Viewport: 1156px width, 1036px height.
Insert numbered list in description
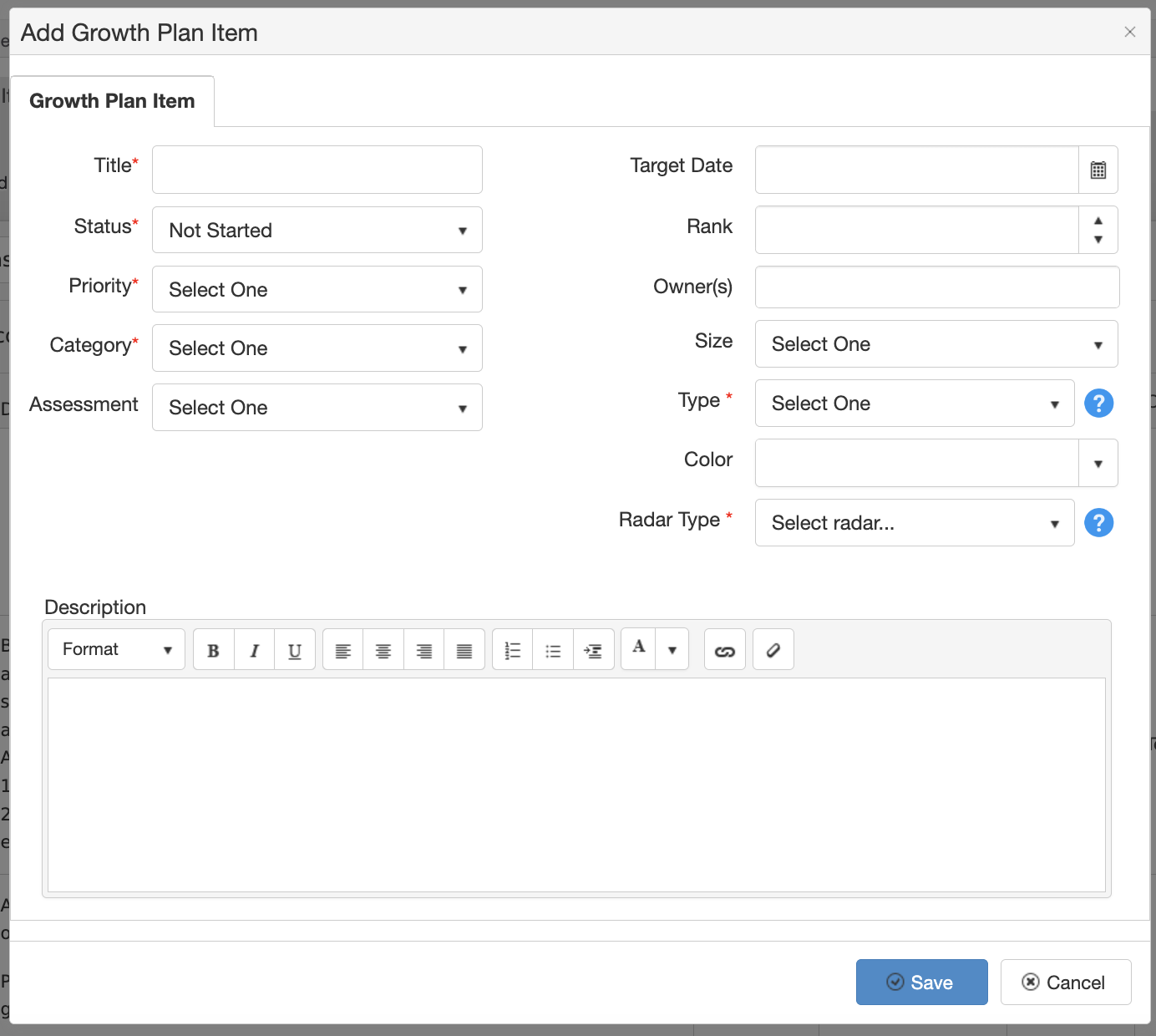[x=513, y=650]
